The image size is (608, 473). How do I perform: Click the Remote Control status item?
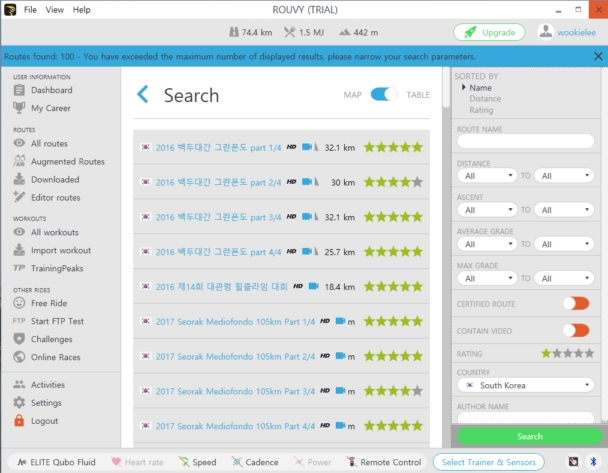384,462
